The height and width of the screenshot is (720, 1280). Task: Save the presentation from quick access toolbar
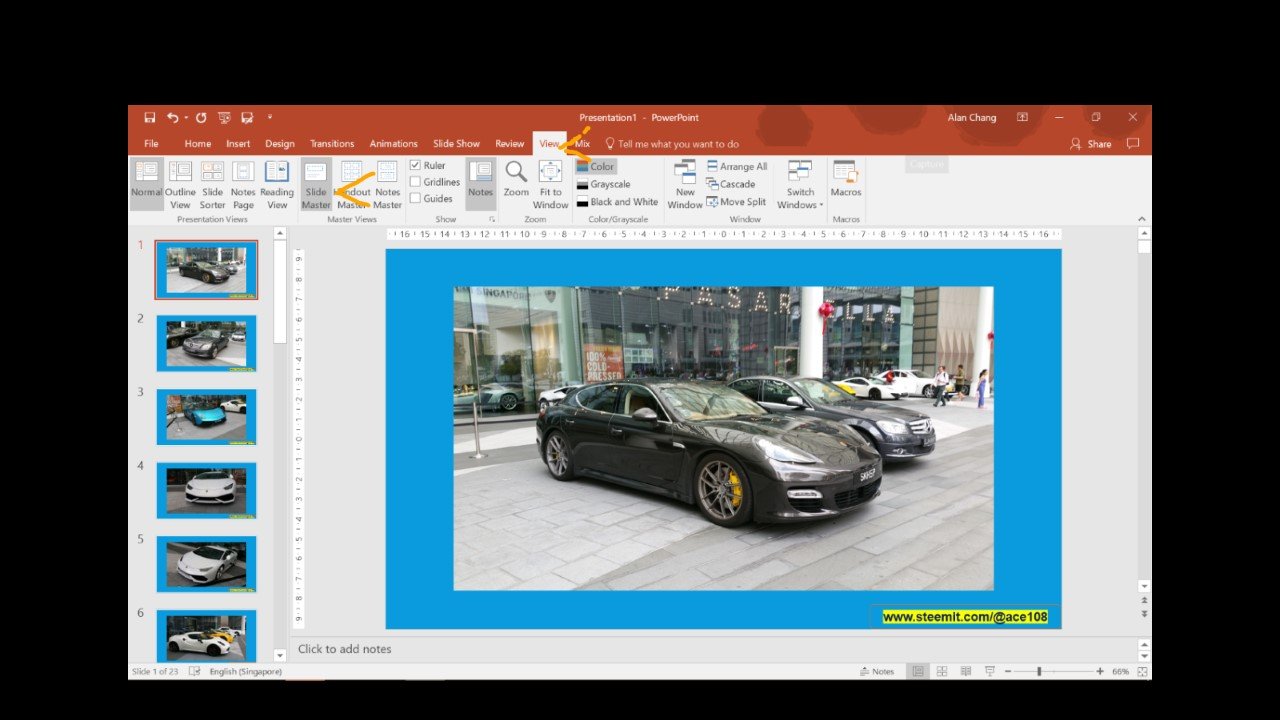coord(149,118)
